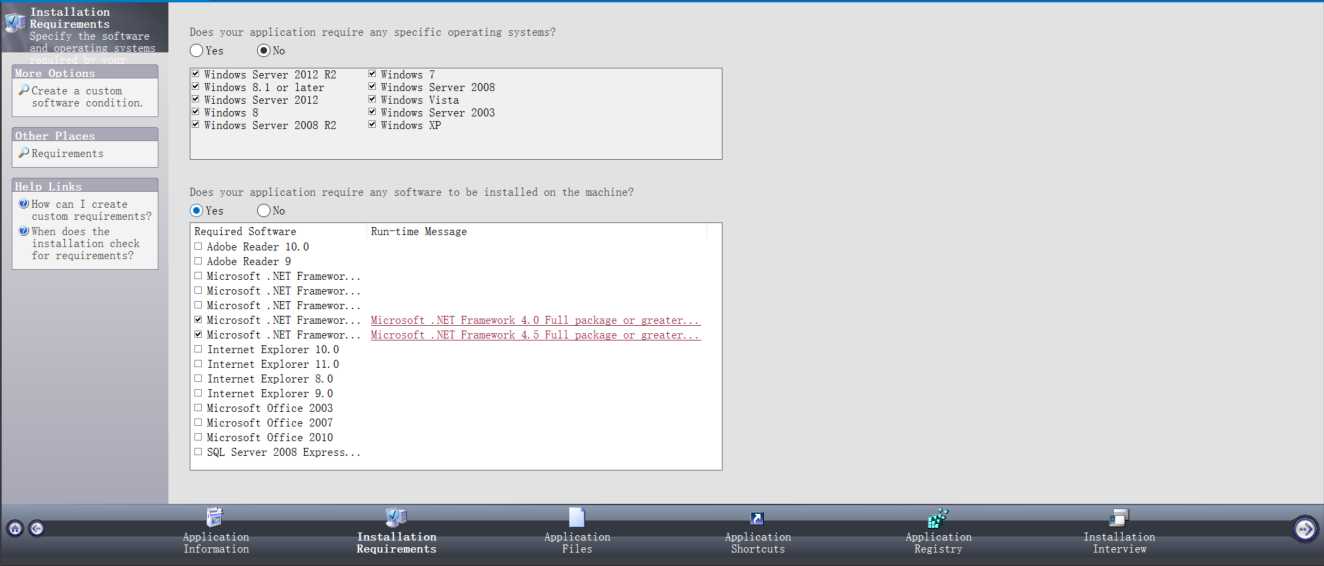Check Adobe Reader 9 requirement
This screenshot has width=1324, height=566.
(198, 261)
